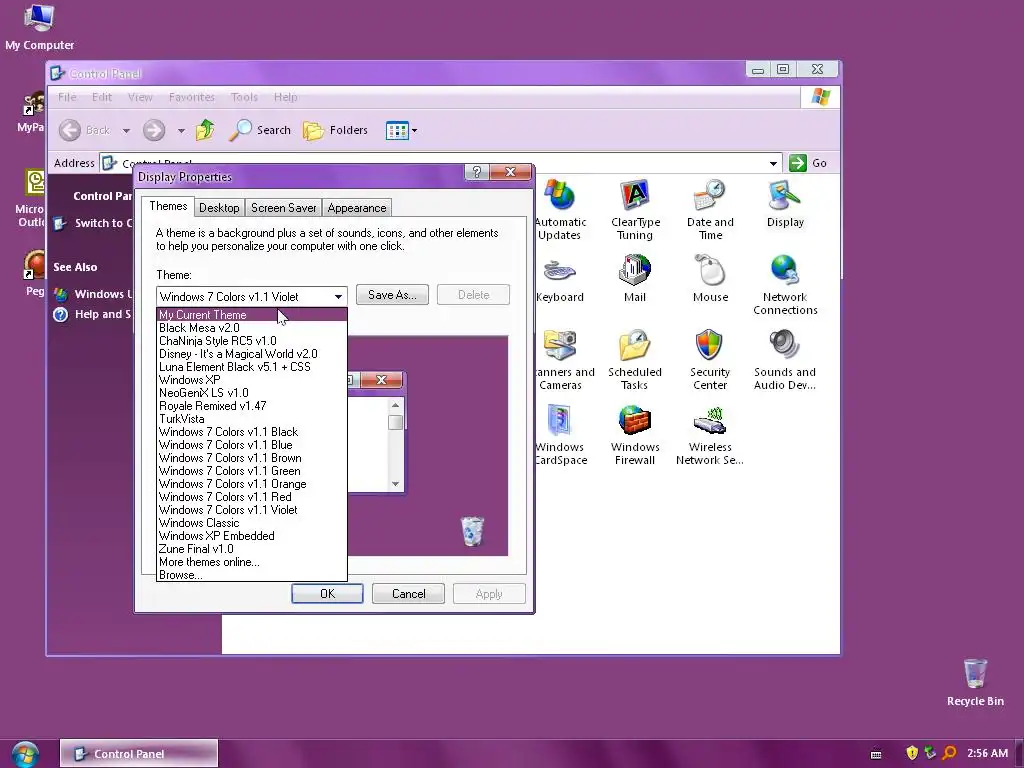The width and height of the screenshot is (1024, 768).
Task: Open the Favorites menu
Action: click(191, 97)
